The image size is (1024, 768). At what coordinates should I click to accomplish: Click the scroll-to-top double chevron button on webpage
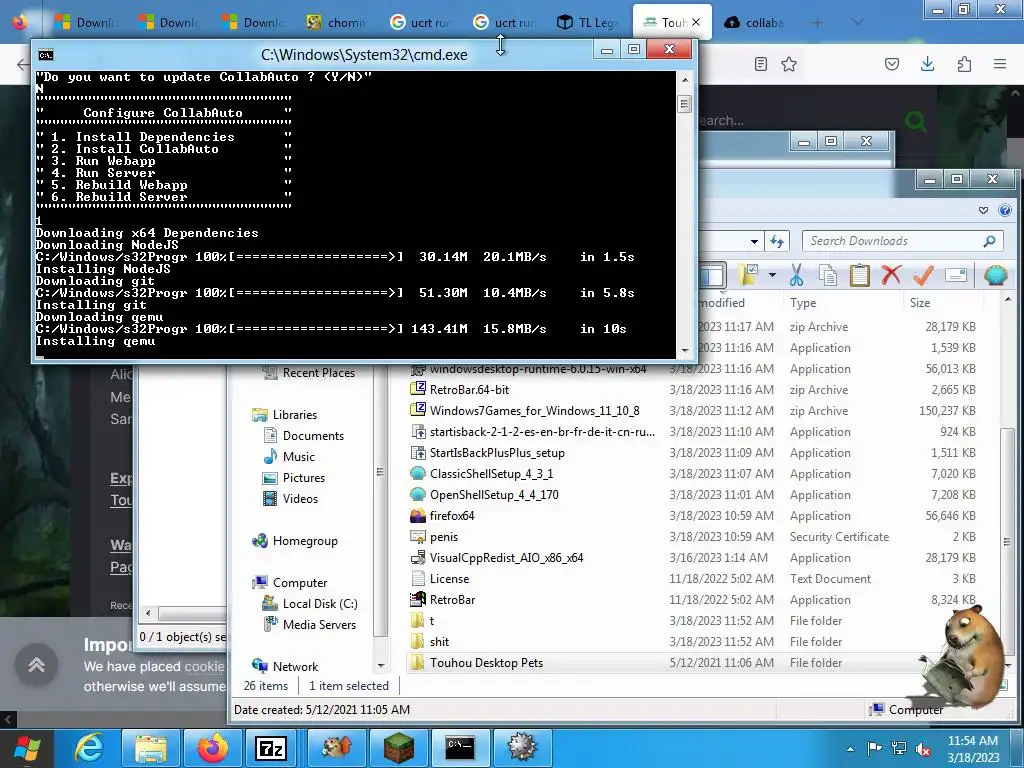click(37, 665)
